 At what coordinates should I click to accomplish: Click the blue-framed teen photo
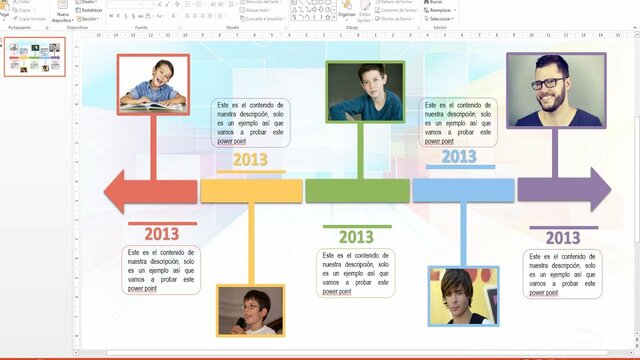click(x=463, y=296)
